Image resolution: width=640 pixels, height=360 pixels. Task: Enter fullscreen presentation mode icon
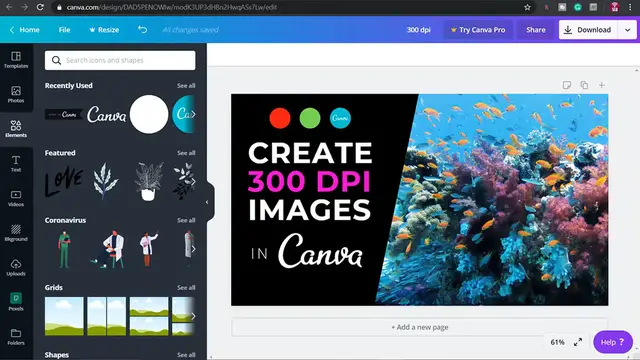coord(578,342)
